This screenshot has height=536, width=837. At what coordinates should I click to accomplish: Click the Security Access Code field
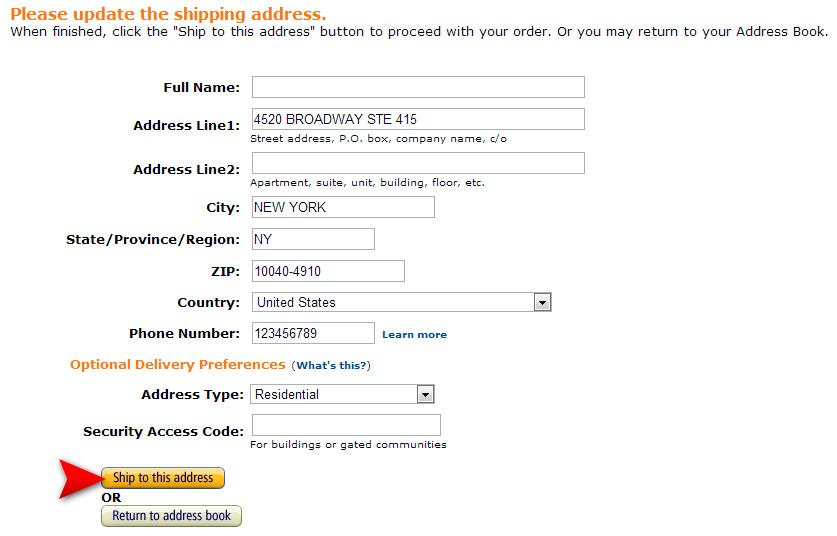tap(346, 425)
